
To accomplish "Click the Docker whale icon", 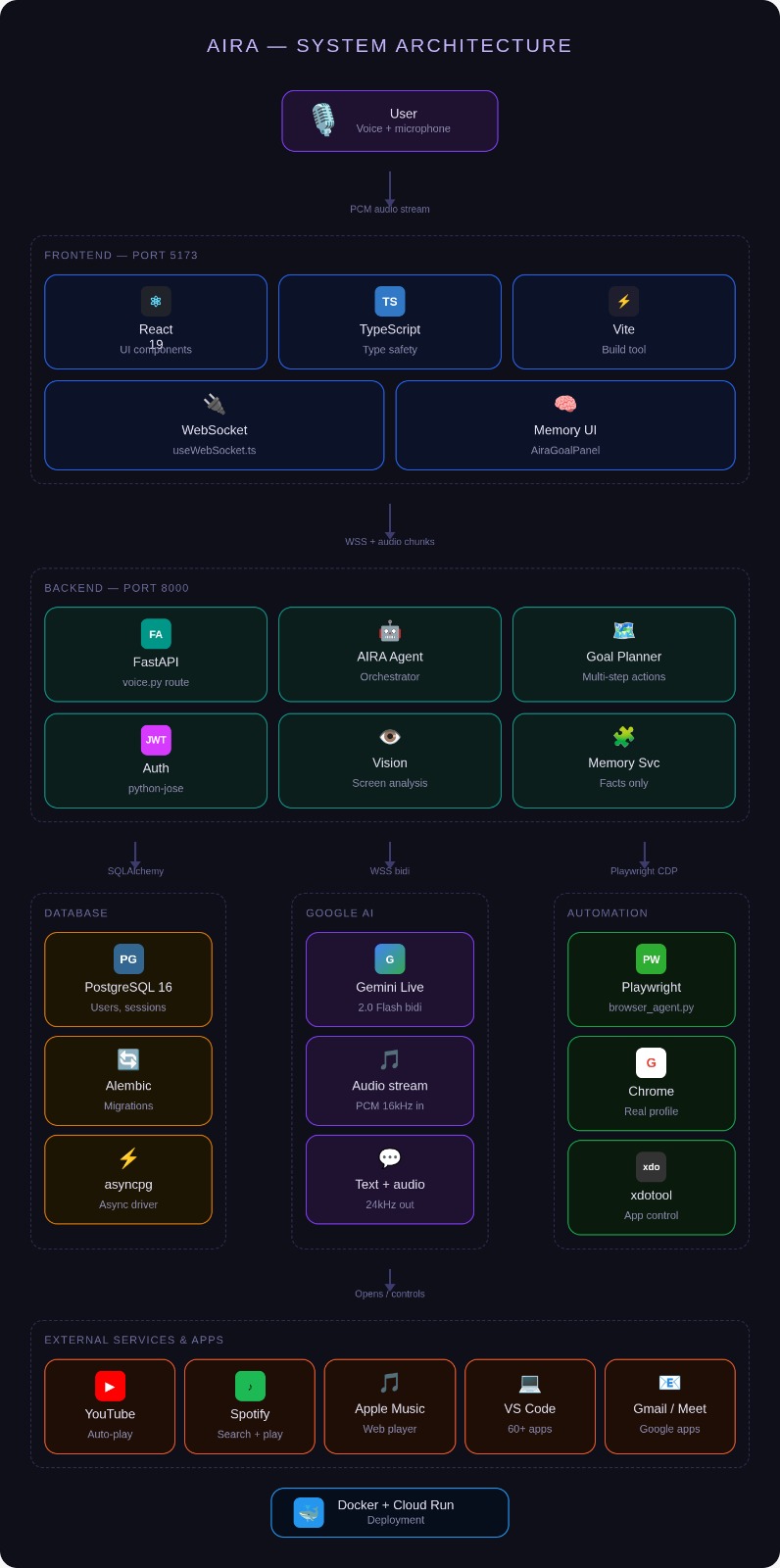I will [309, 1512].
